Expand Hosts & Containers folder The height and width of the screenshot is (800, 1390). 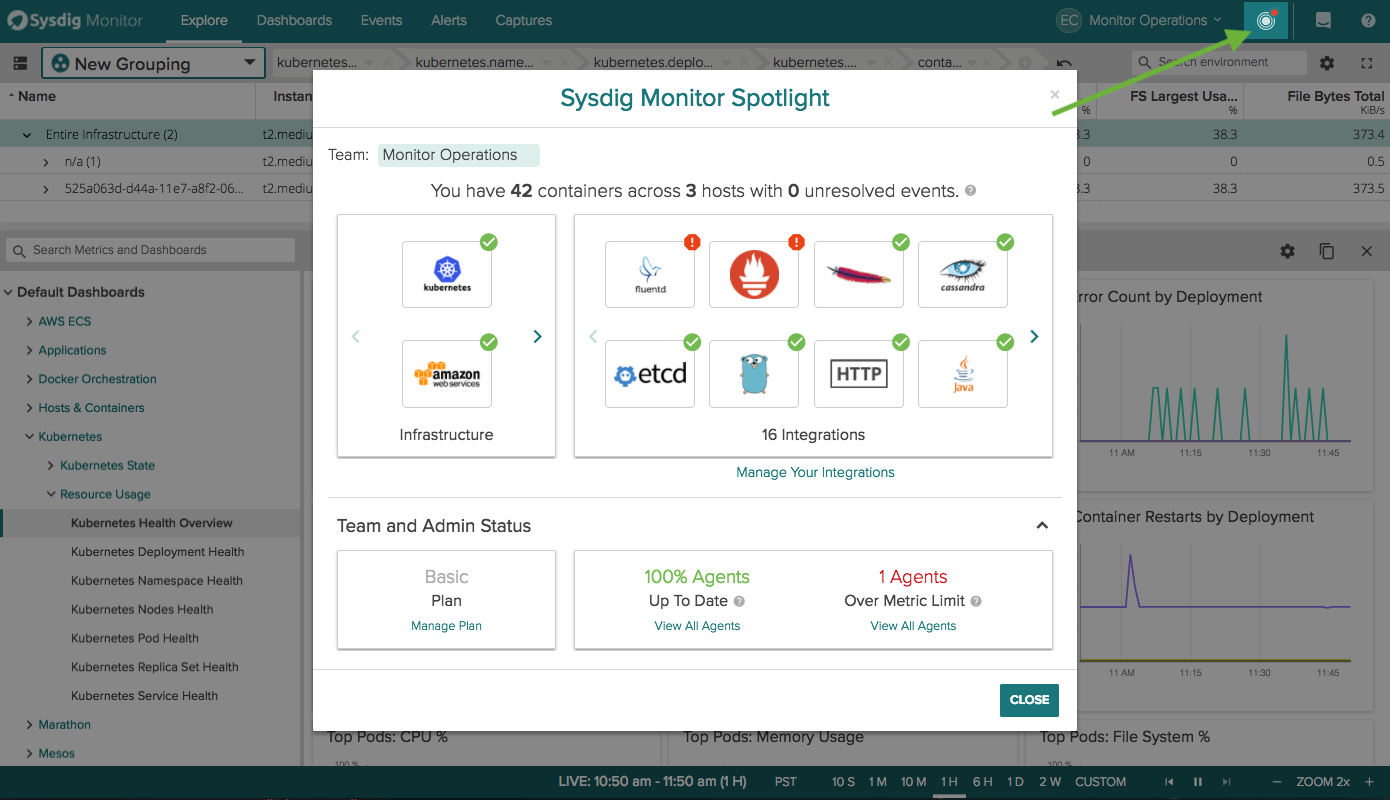click(x=30, y=408)
